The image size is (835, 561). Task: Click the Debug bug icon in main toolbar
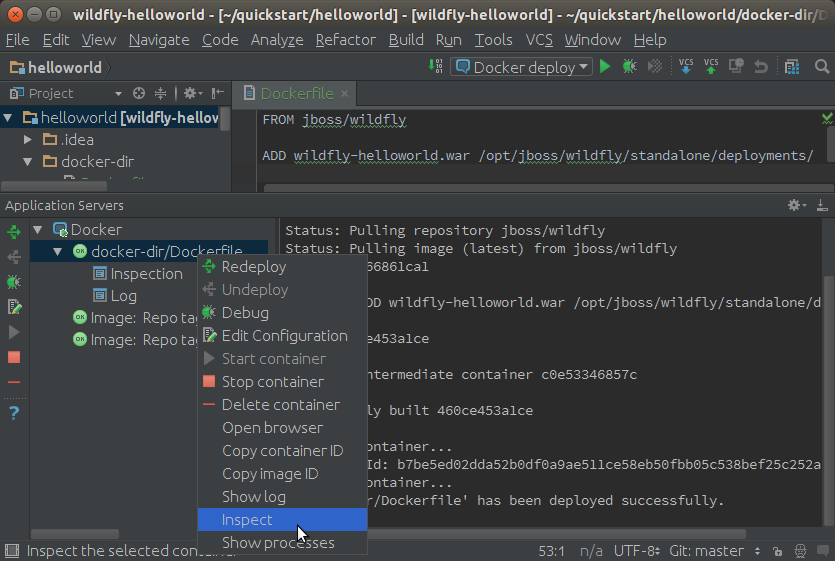(x=629, y=67)
